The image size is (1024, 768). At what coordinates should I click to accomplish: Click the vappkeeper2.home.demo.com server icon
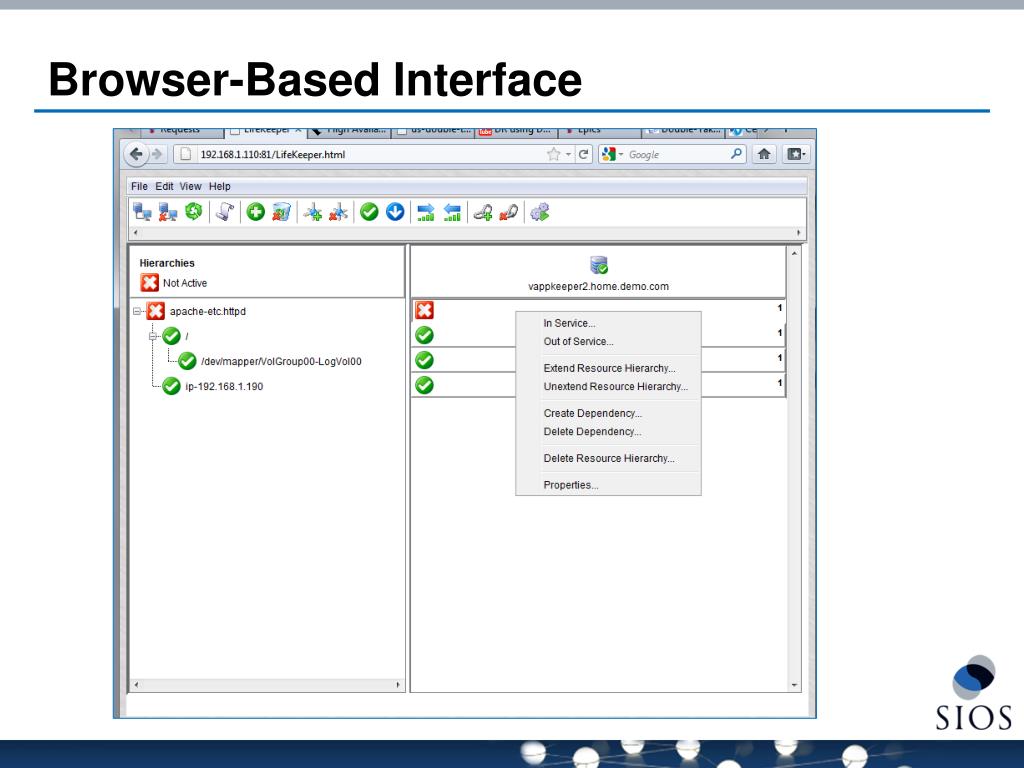point(599,265)
